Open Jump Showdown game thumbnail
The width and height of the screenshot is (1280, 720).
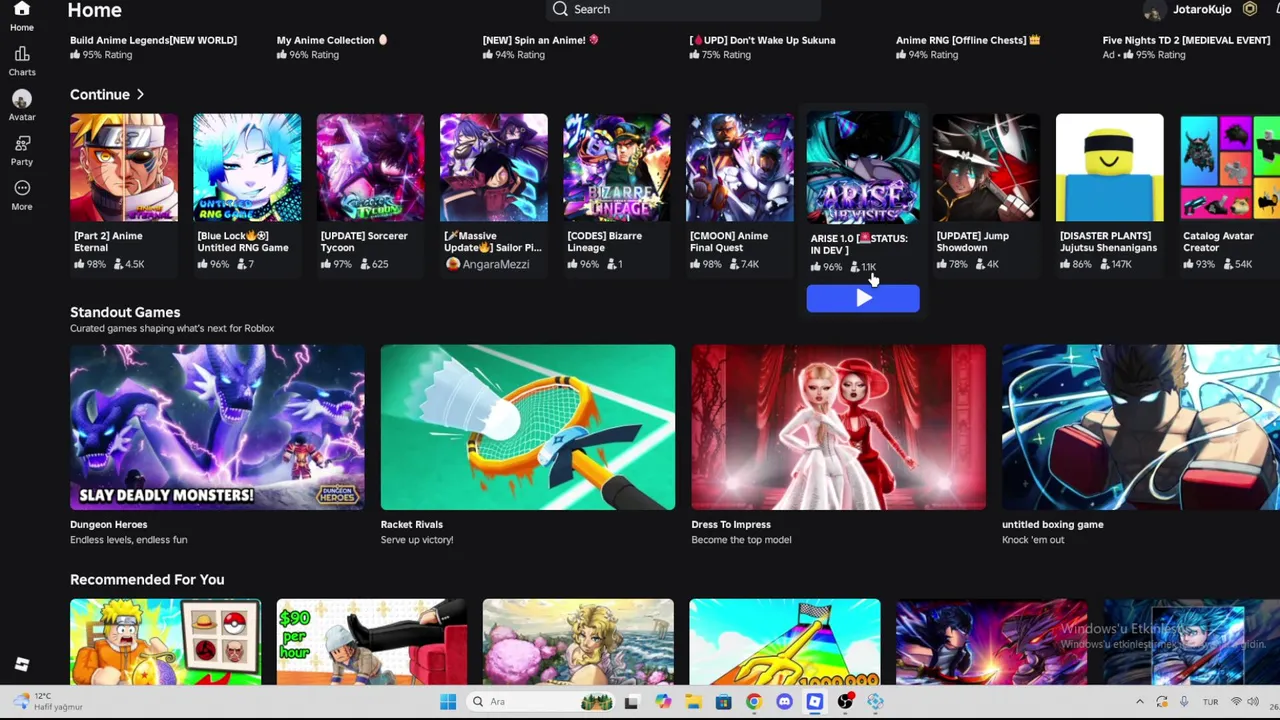(x=986, y=167)
